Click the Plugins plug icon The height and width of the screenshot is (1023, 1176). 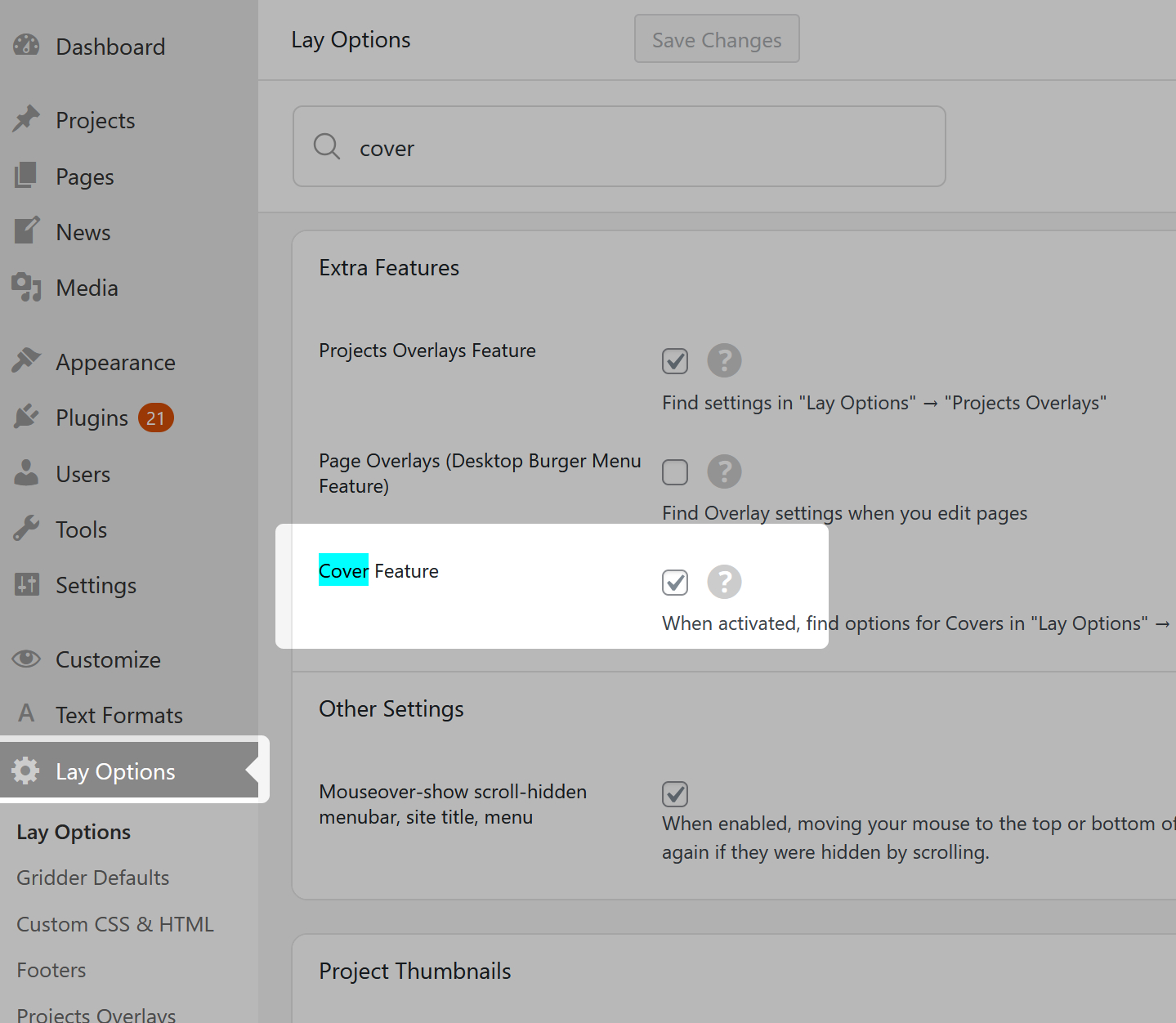(26, 418)
